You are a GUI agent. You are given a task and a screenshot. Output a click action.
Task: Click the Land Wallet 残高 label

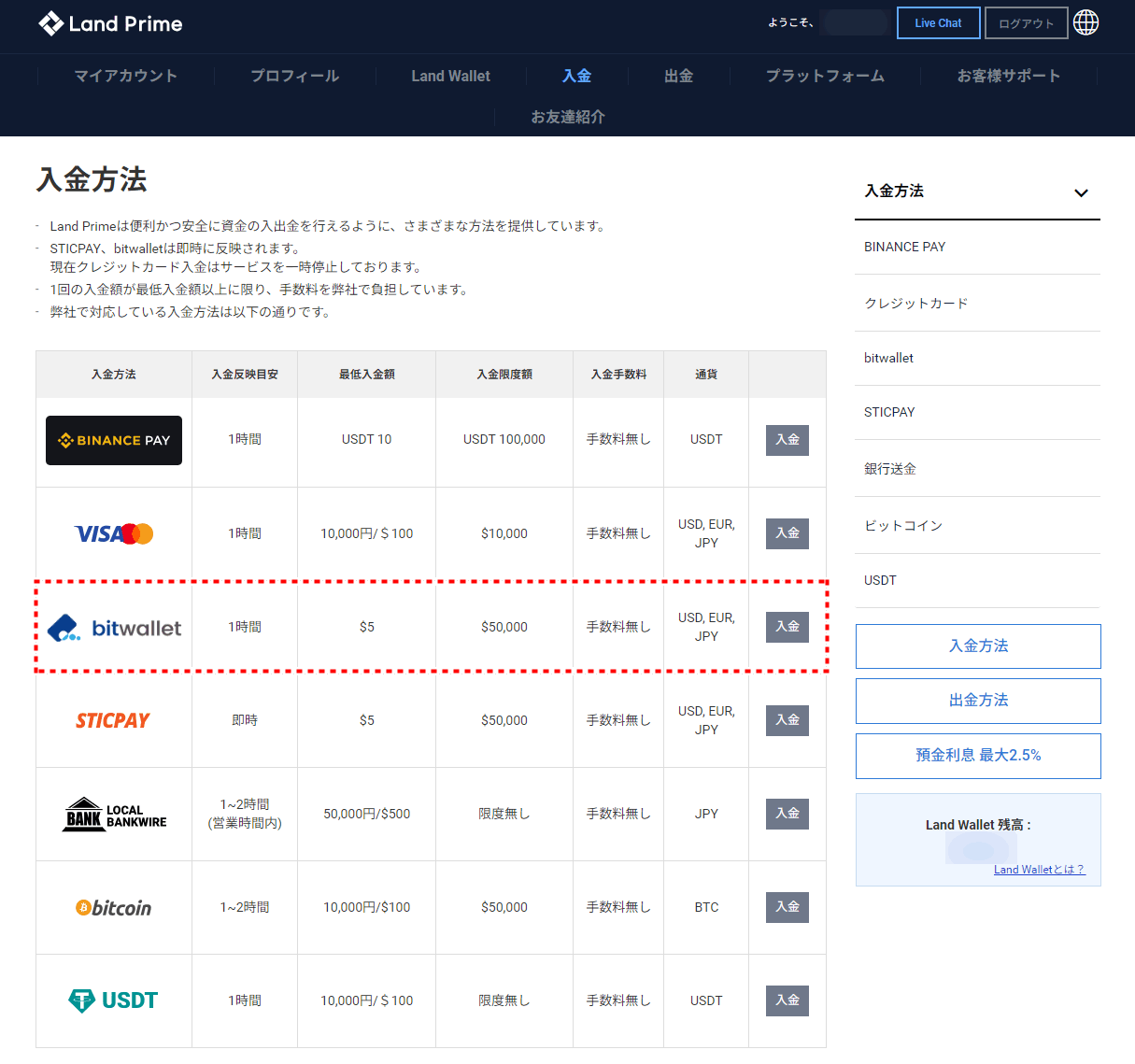pyautogui.click(x=978, y=825)
